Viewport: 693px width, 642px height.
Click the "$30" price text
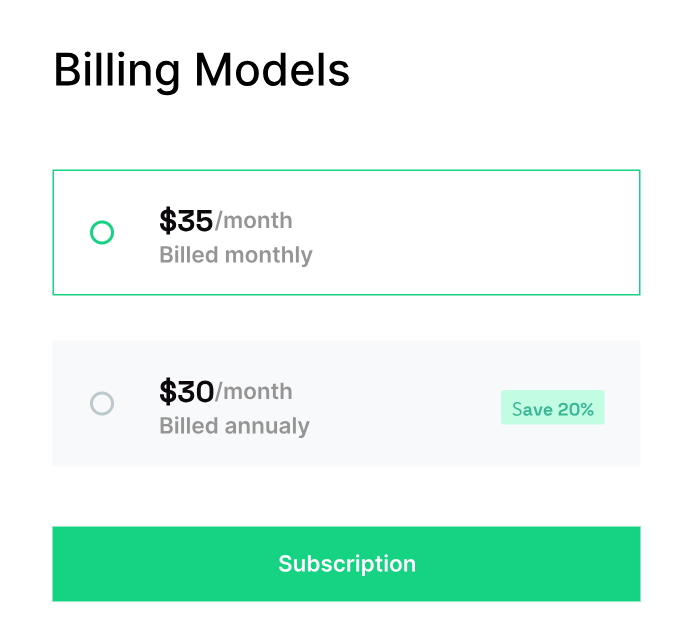point(186,391)
